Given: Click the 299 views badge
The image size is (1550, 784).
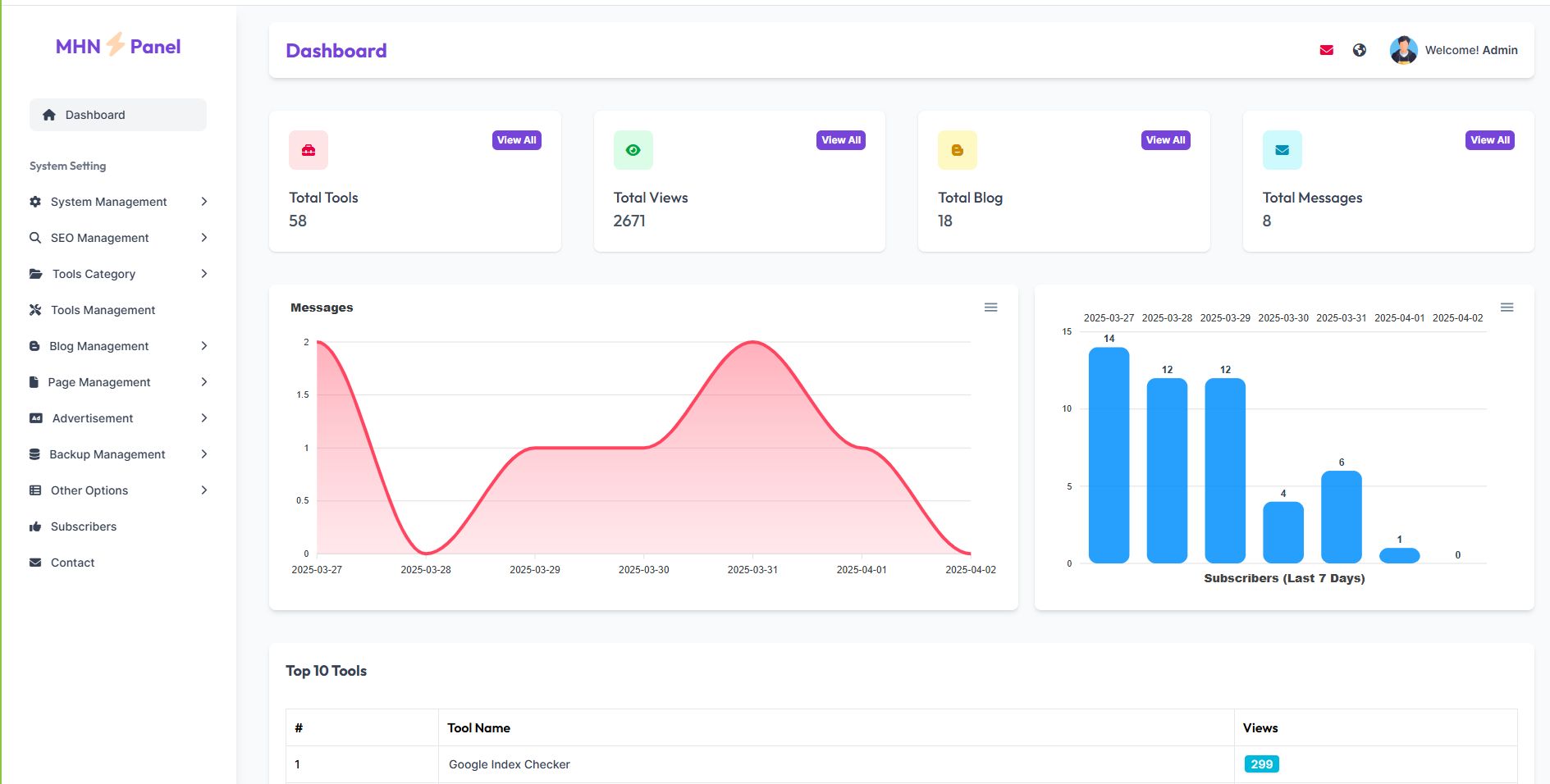Looking at the screenshot, I should (1261, 764).
